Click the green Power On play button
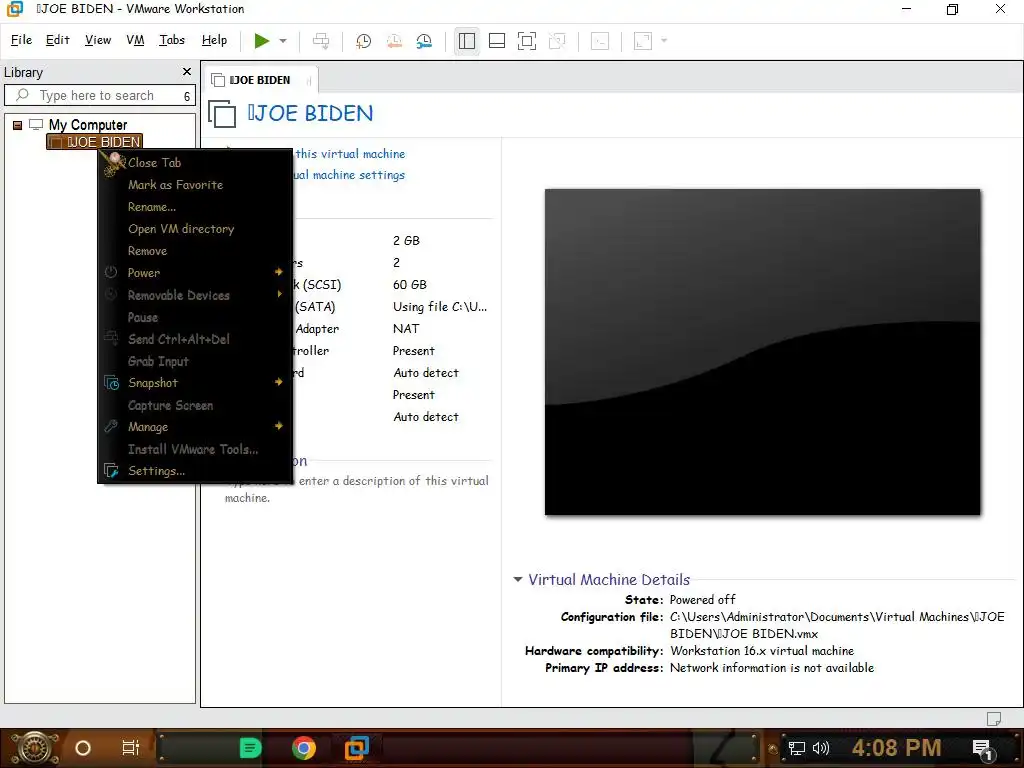 pos(262,41)
